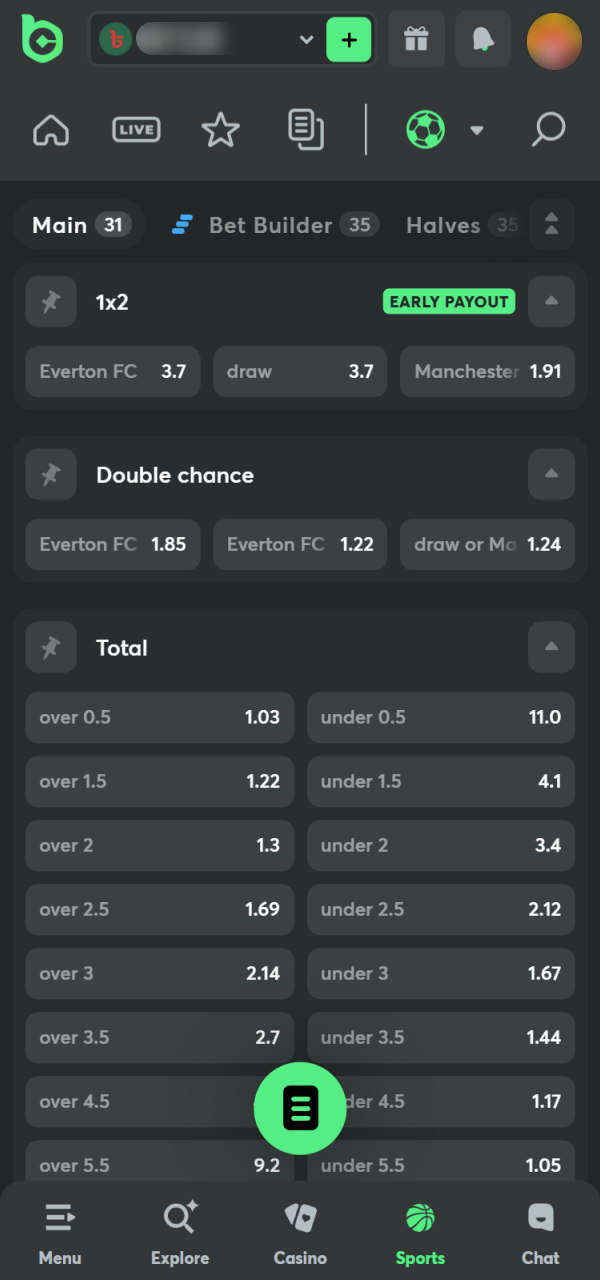Collapse the 1x2 market section

(x=551, y=301)
